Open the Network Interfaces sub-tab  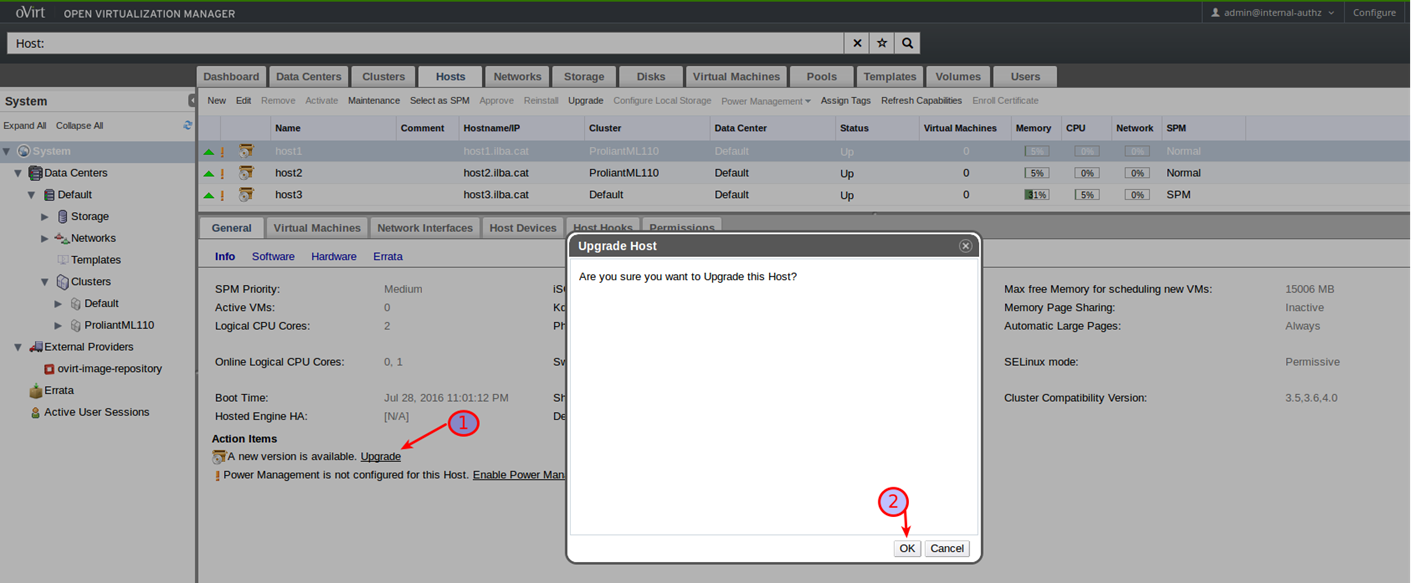(x=425, y=228)
